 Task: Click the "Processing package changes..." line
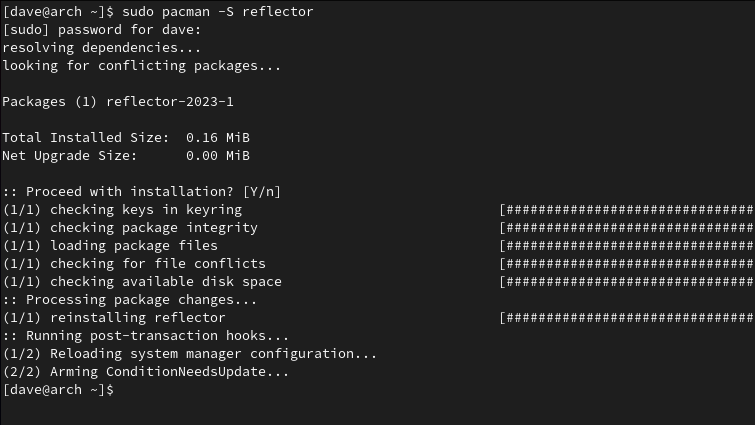(129, 299)
